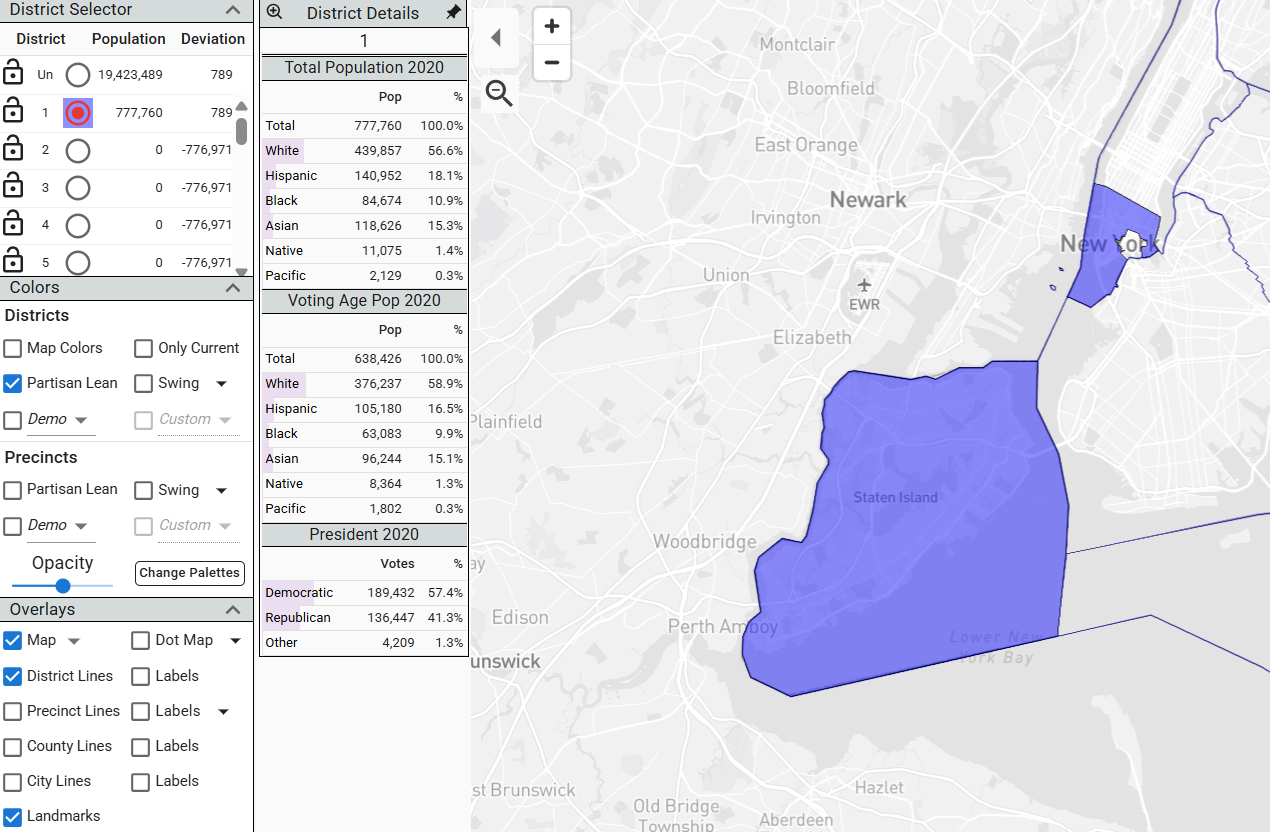Collapse side panel with left arrow
The height and width of the screenshot is (832, 1270).
(495, 38)
